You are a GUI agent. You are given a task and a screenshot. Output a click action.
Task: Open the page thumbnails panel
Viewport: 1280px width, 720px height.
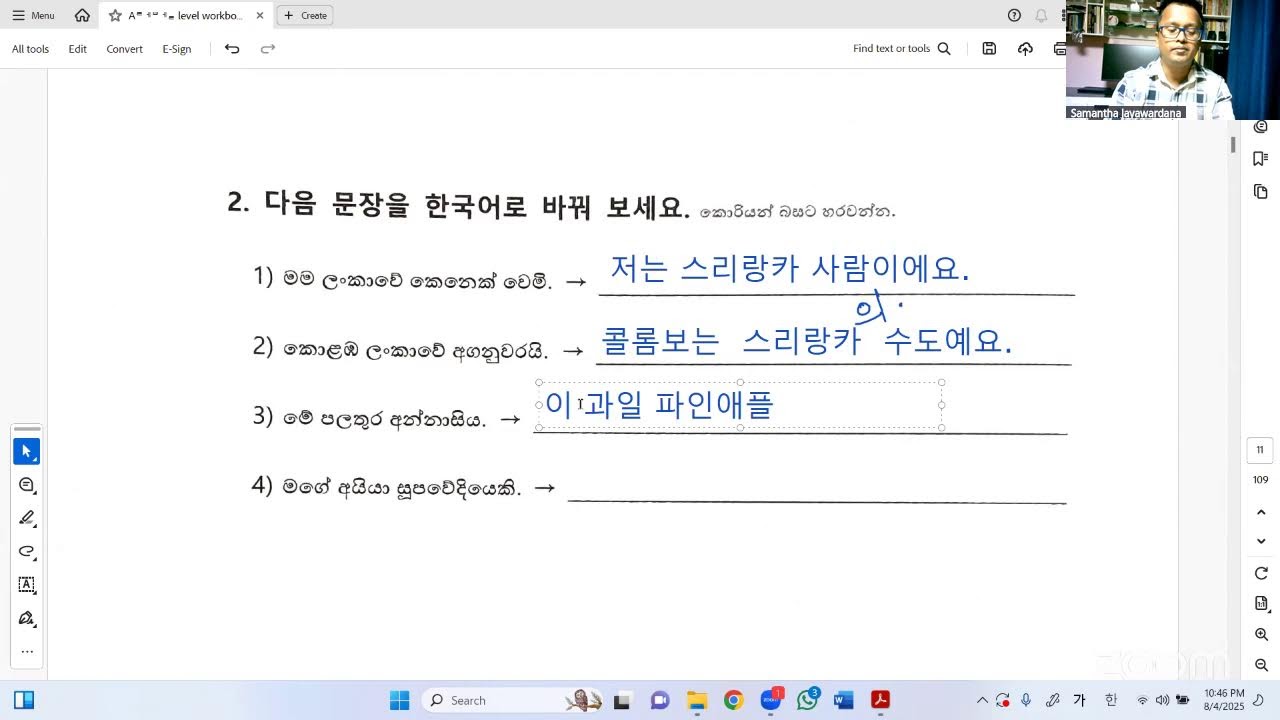pos(1261,191)
